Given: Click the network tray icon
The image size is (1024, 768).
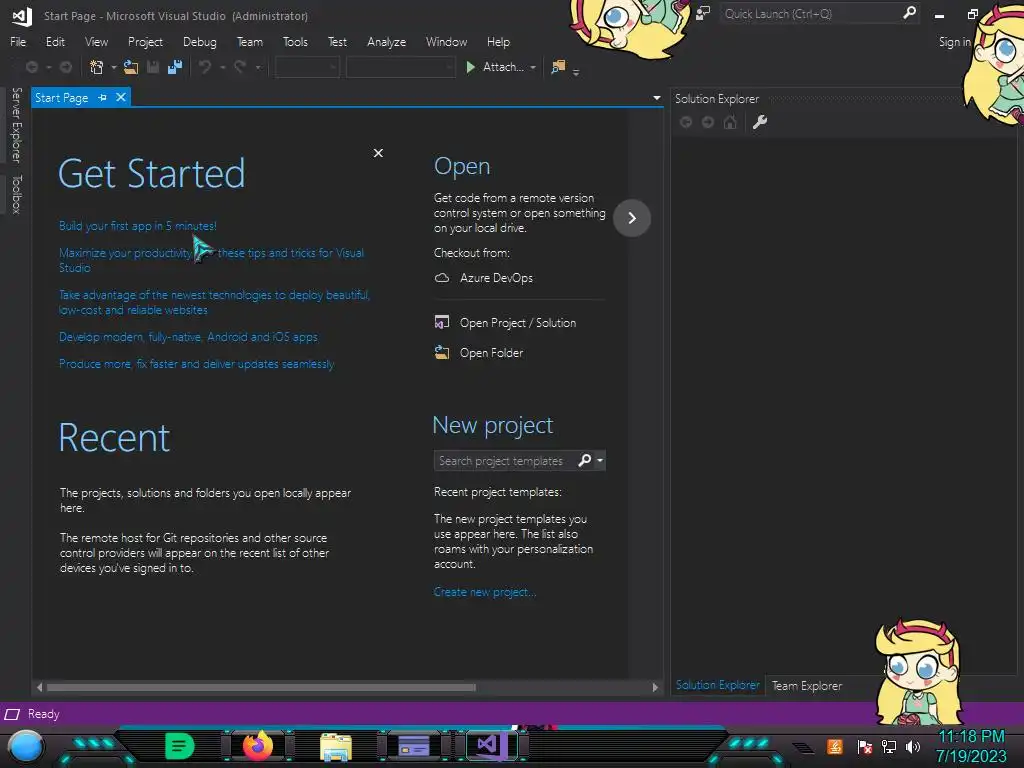Looking at the screenshot, I should (889, 746).
